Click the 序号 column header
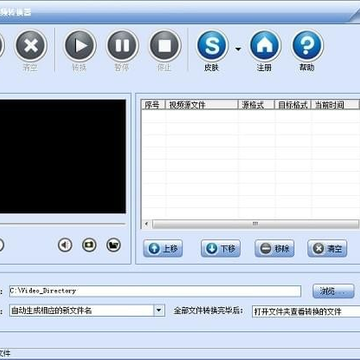The image size is (360, 360). 153,105
